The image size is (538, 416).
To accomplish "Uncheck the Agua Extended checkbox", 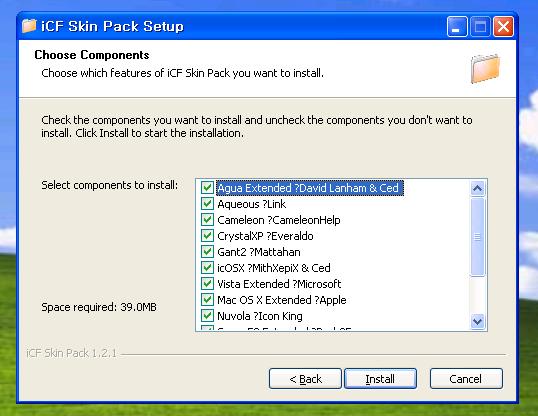I will coord(207,188).
